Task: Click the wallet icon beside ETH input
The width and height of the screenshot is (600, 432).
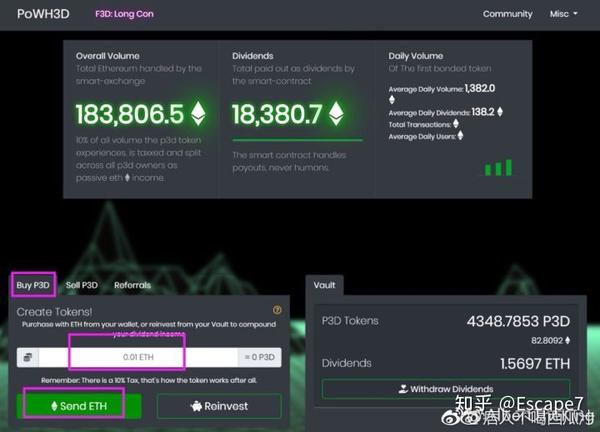Action: tap(28, 357)
